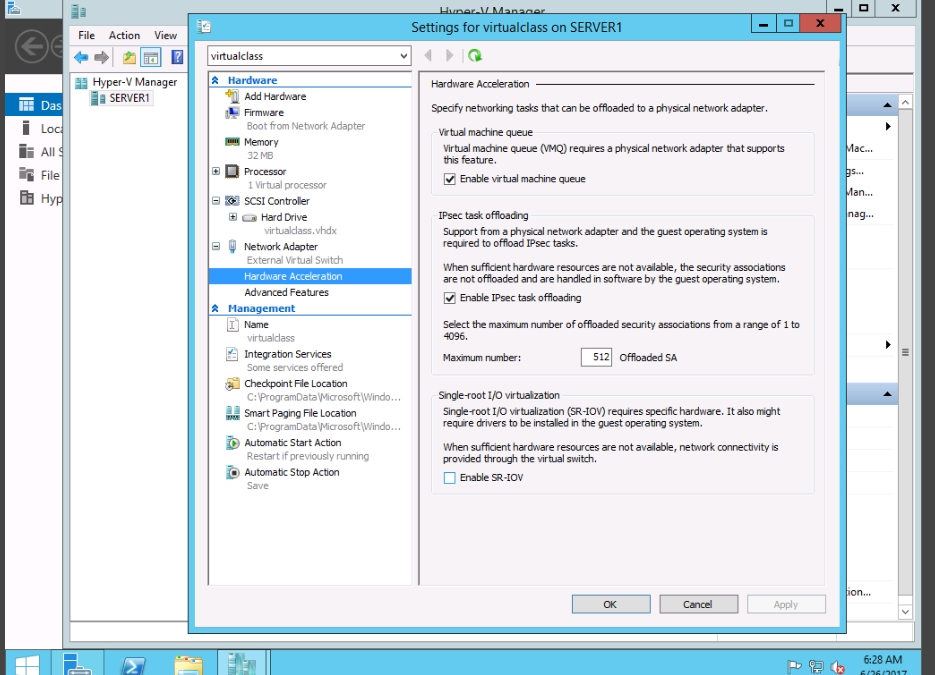Open Server Manager from the taskbar
This screenshot has width=935, height=675.
(x=77, y=664)
